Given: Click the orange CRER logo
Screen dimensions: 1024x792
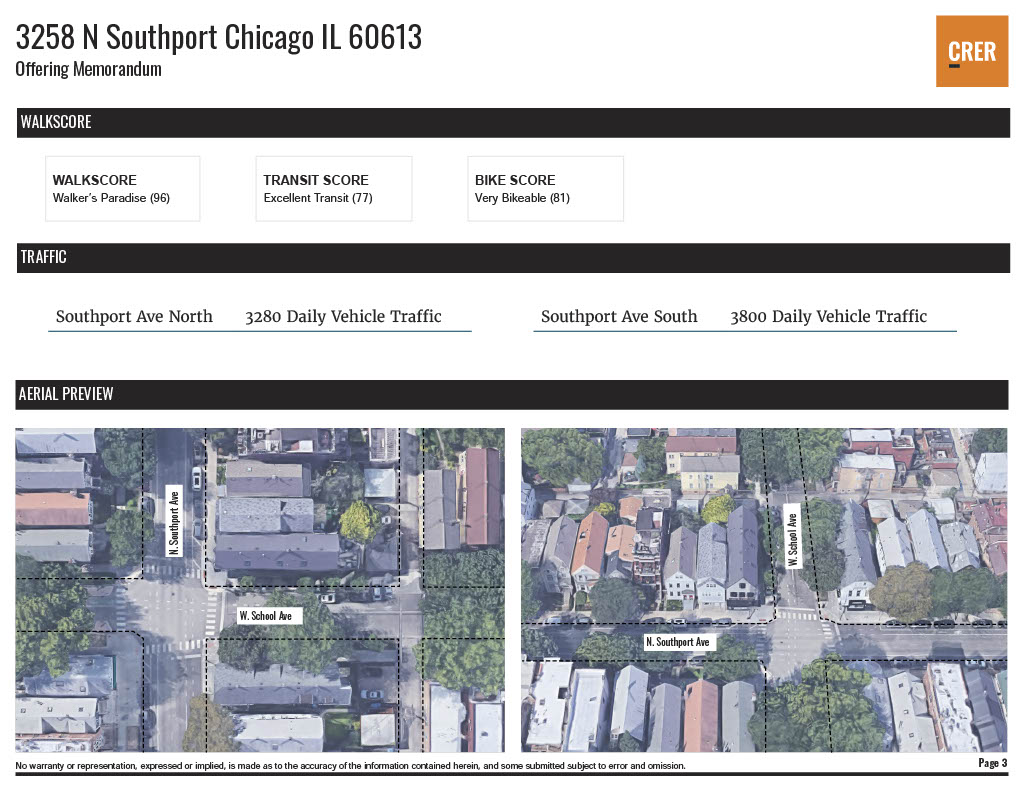Looking at the screenshot, I should [x=971, y=51].
